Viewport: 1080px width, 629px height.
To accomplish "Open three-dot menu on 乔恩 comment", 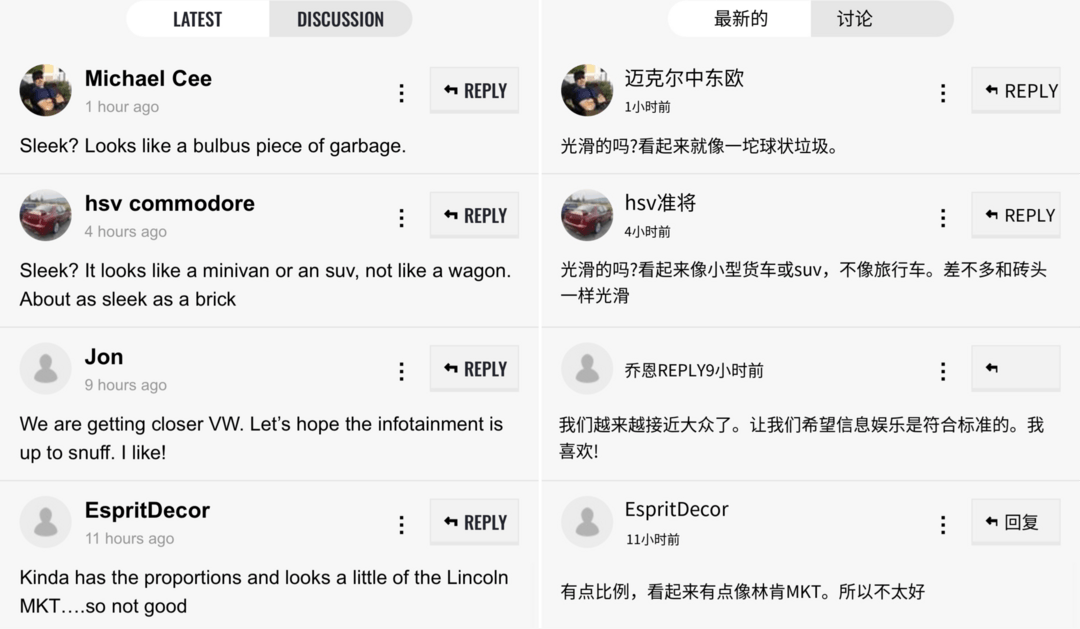I will [x=943, y=372].
